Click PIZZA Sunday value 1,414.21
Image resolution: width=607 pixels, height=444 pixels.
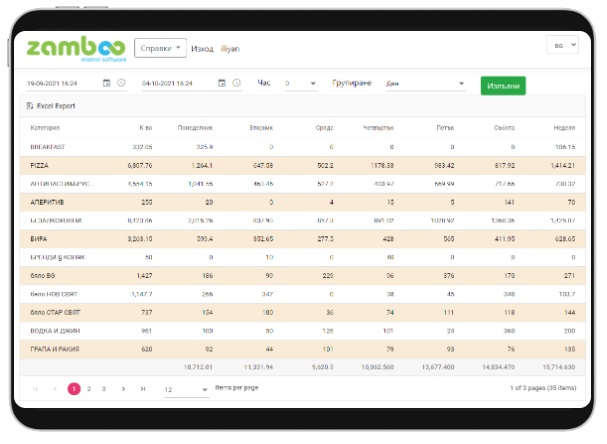562,166
